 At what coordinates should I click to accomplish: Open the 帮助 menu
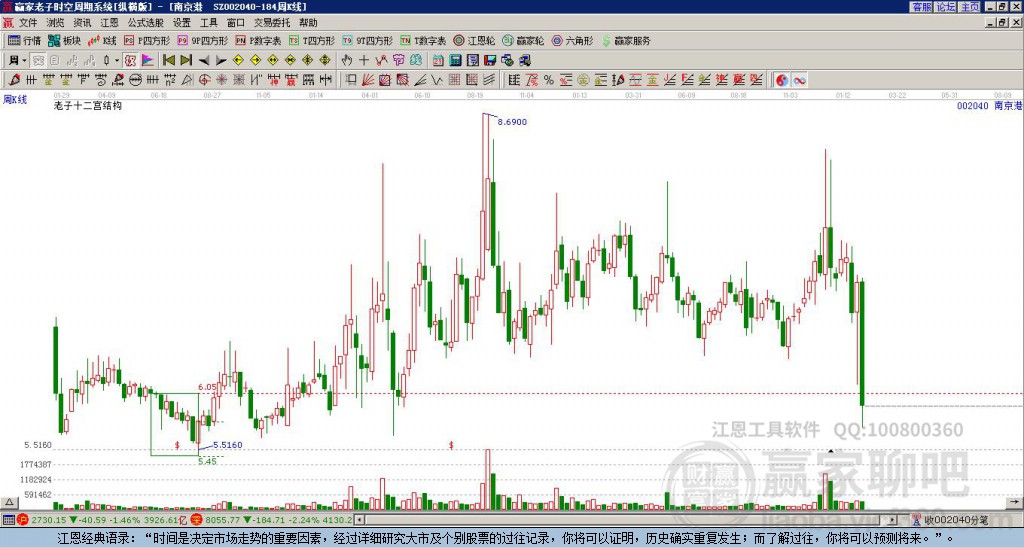click(308, 23)
